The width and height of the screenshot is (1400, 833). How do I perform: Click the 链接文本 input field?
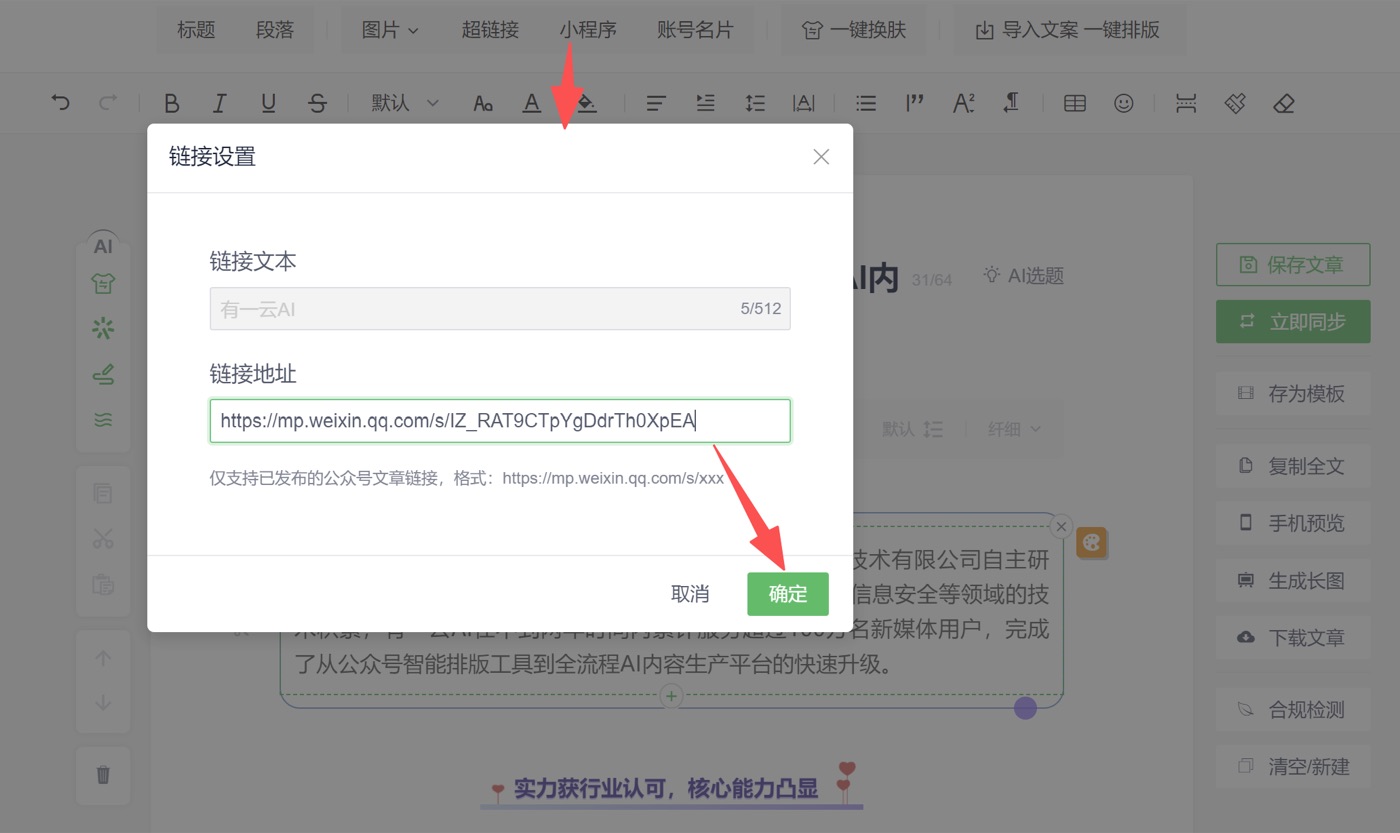pos(500,309)
